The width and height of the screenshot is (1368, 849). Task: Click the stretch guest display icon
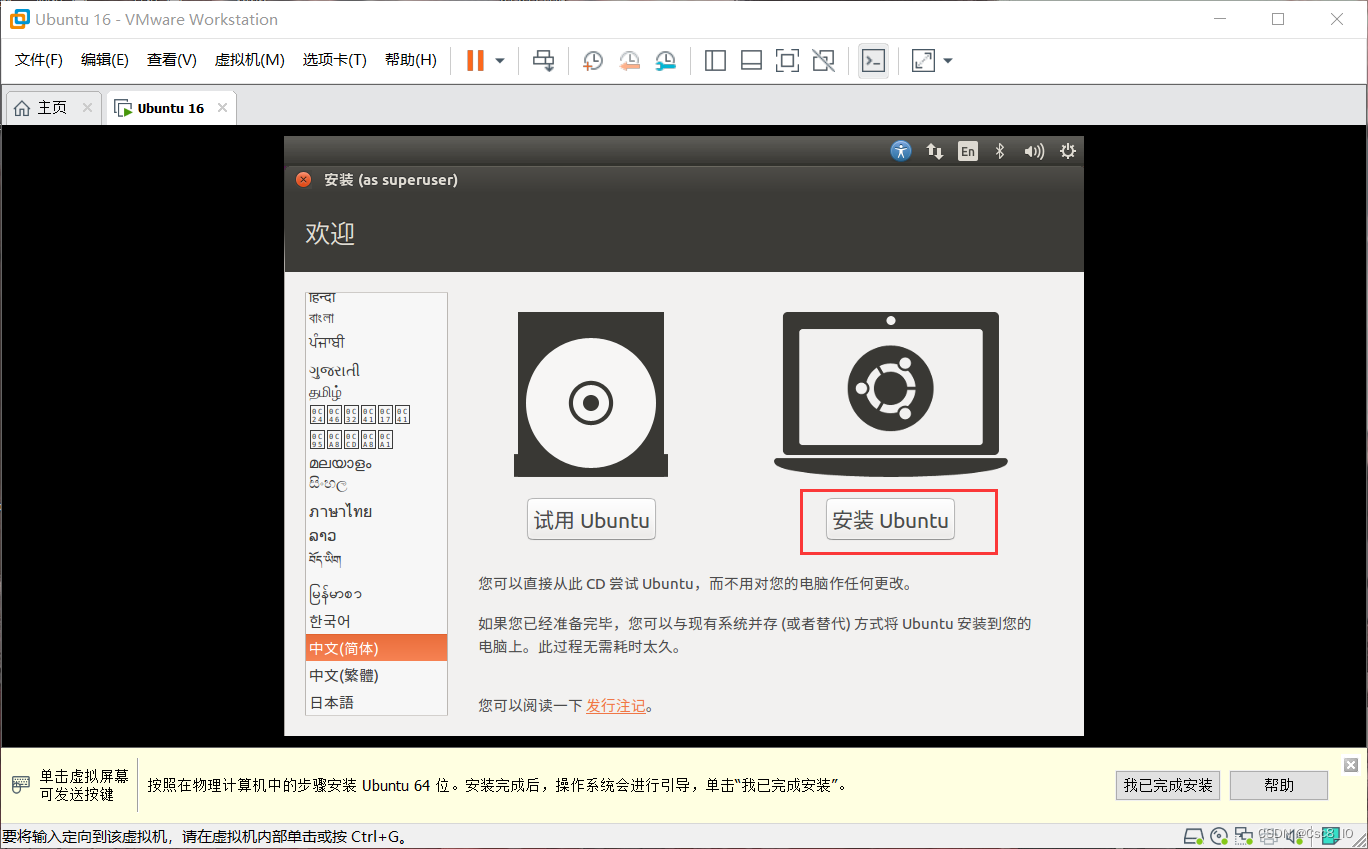923,61
